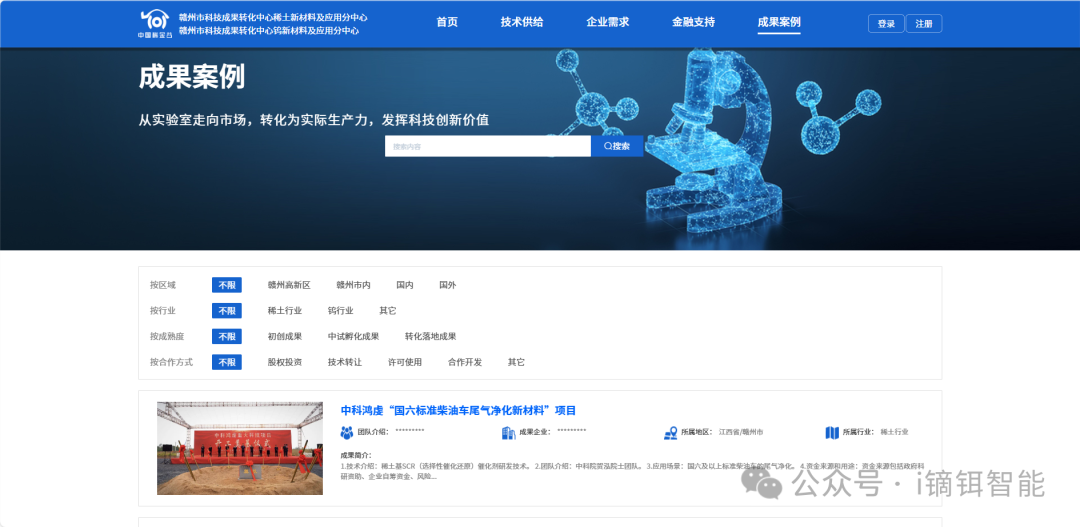The height and width of the screenshot is (527, 1080).
Task: Select 中试孵化成果 maturity filter
Action: pyautogui.click(x=353, y=337)
